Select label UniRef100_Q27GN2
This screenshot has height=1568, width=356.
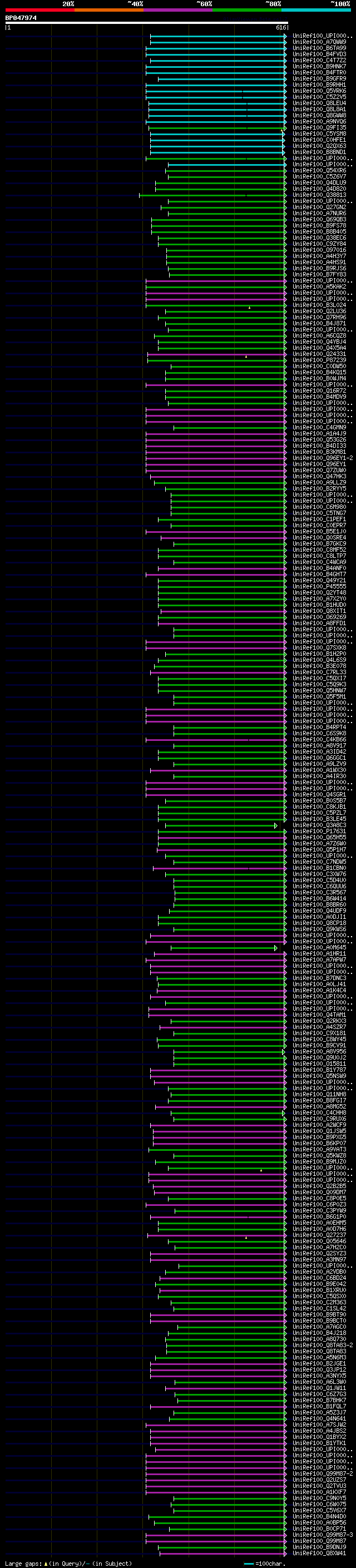319,207
